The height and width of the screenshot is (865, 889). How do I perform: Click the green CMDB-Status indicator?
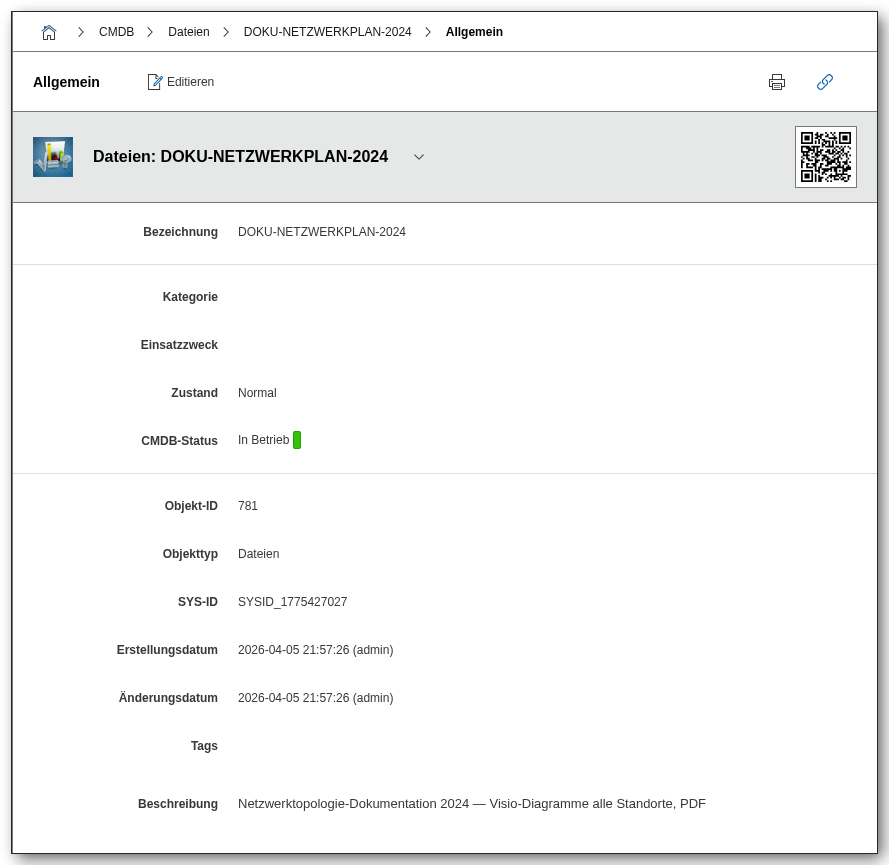[x=297, y=440]
